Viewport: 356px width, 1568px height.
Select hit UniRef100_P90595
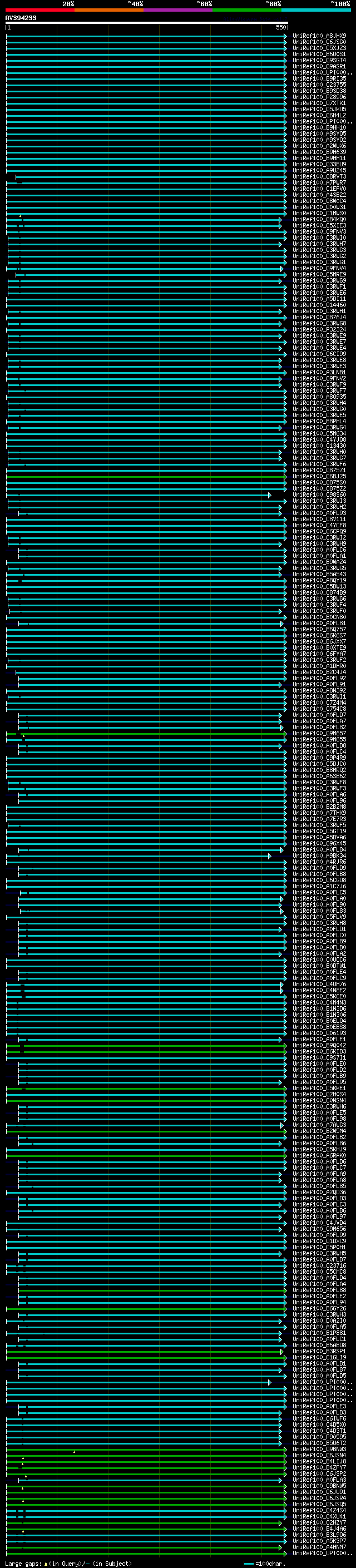click(x=319, y=1437)
